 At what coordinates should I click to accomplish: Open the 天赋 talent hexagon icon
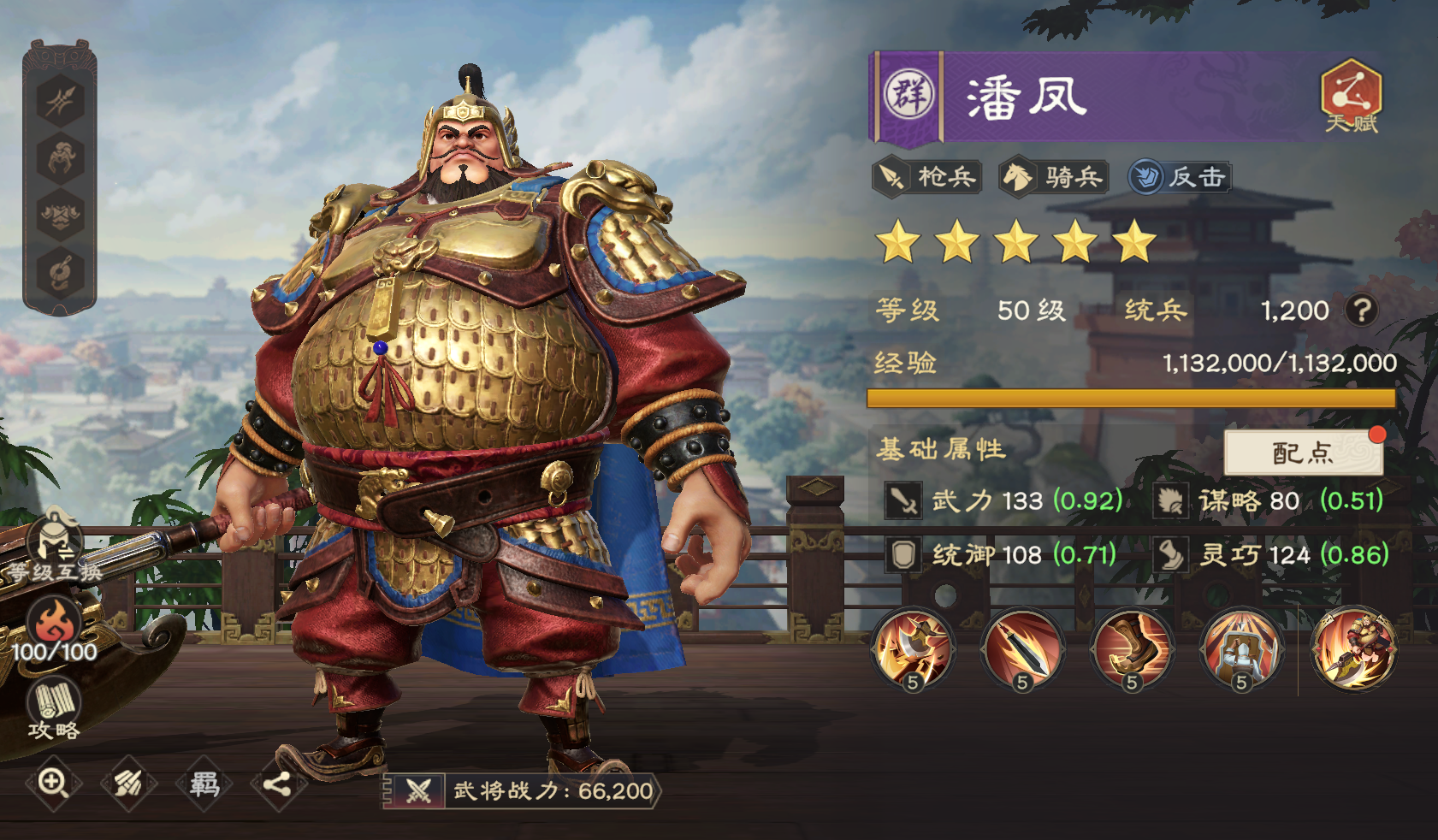click(1352, 94)
